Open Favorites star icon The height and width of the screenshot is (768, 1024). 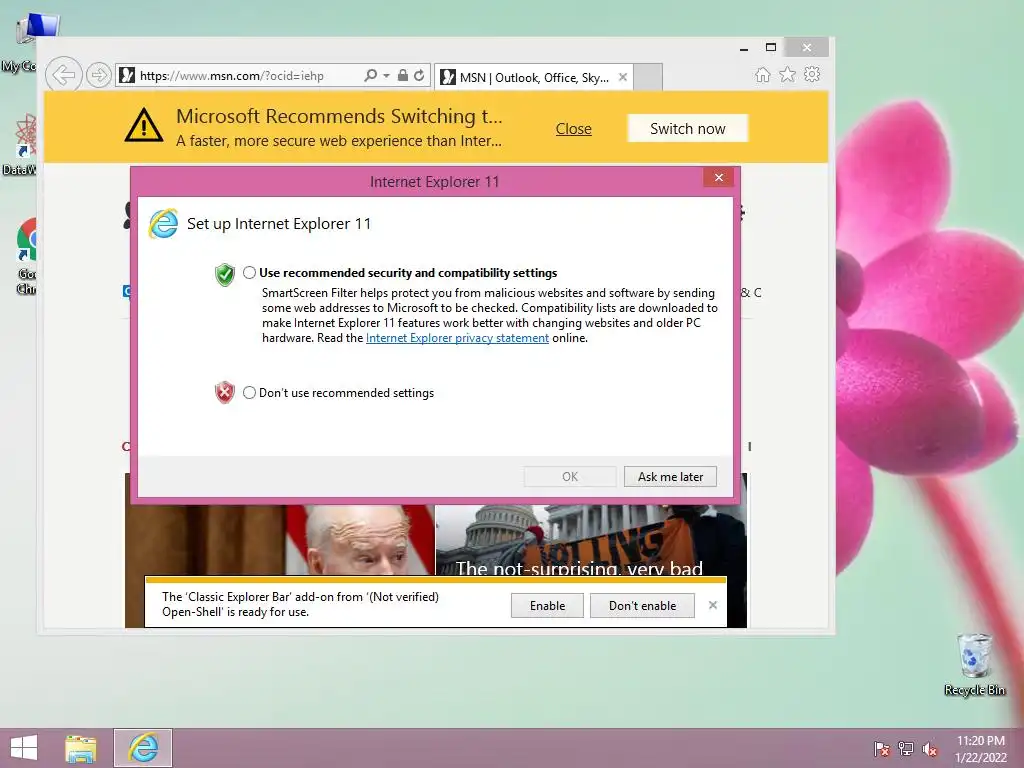788,74
